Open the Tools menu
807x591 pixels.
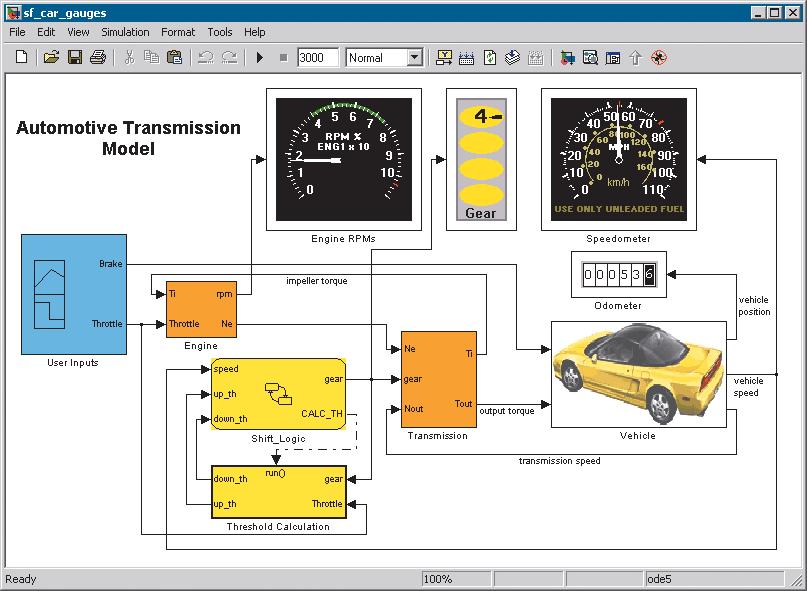tap(220, 32)
